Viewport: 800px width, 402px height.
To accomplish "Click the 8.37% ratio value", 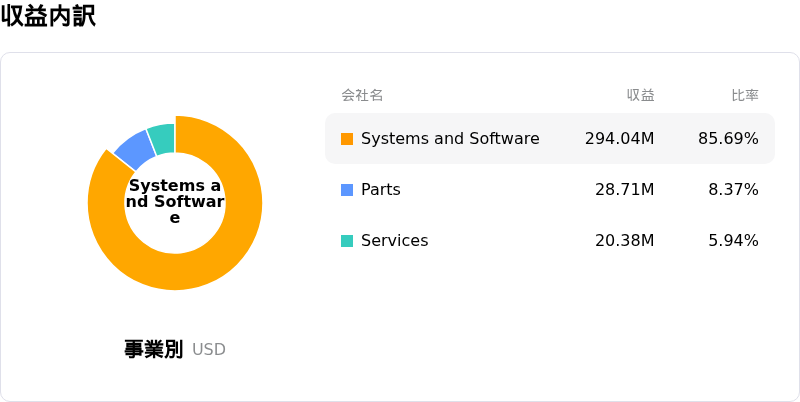I will click(x=733, y=190).
